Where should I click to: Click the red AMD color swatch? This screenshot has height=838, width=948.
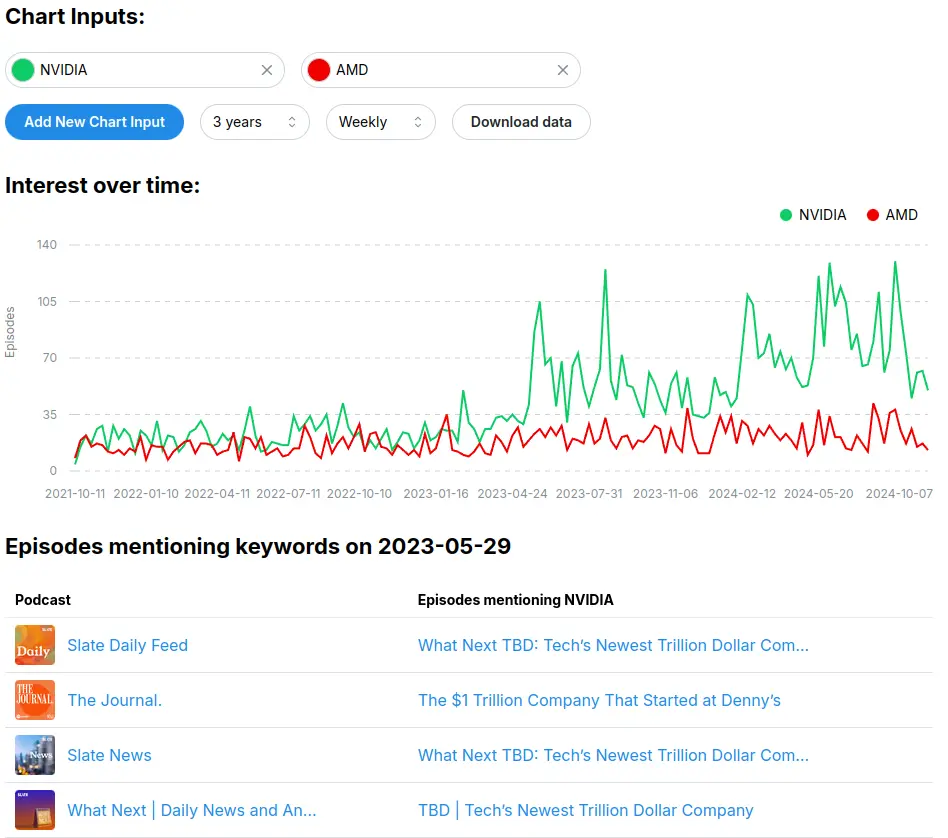tap(319, 70)
